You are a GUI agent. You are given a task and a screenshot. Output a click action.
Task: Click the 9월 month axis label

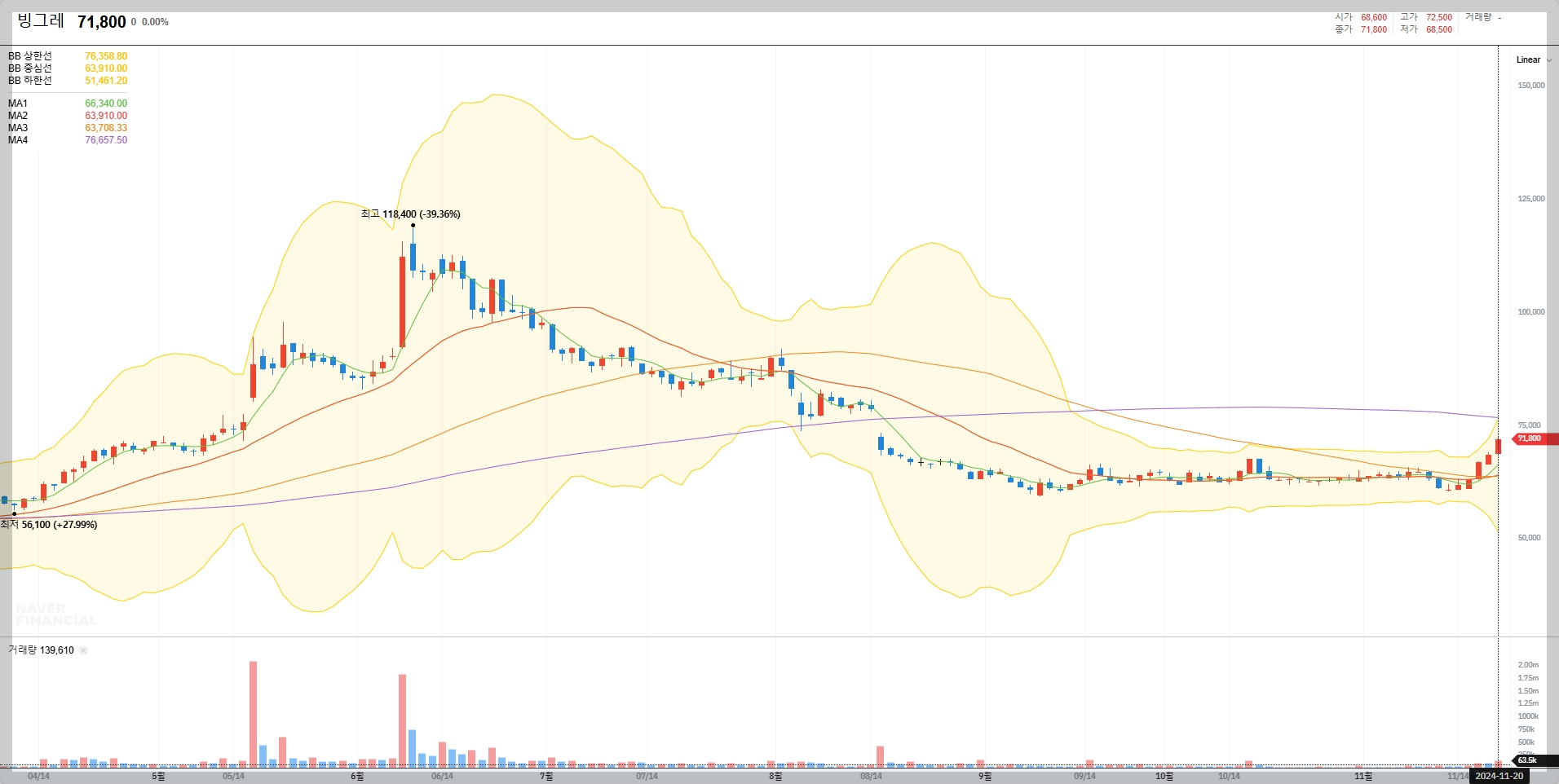click(985, 777)
